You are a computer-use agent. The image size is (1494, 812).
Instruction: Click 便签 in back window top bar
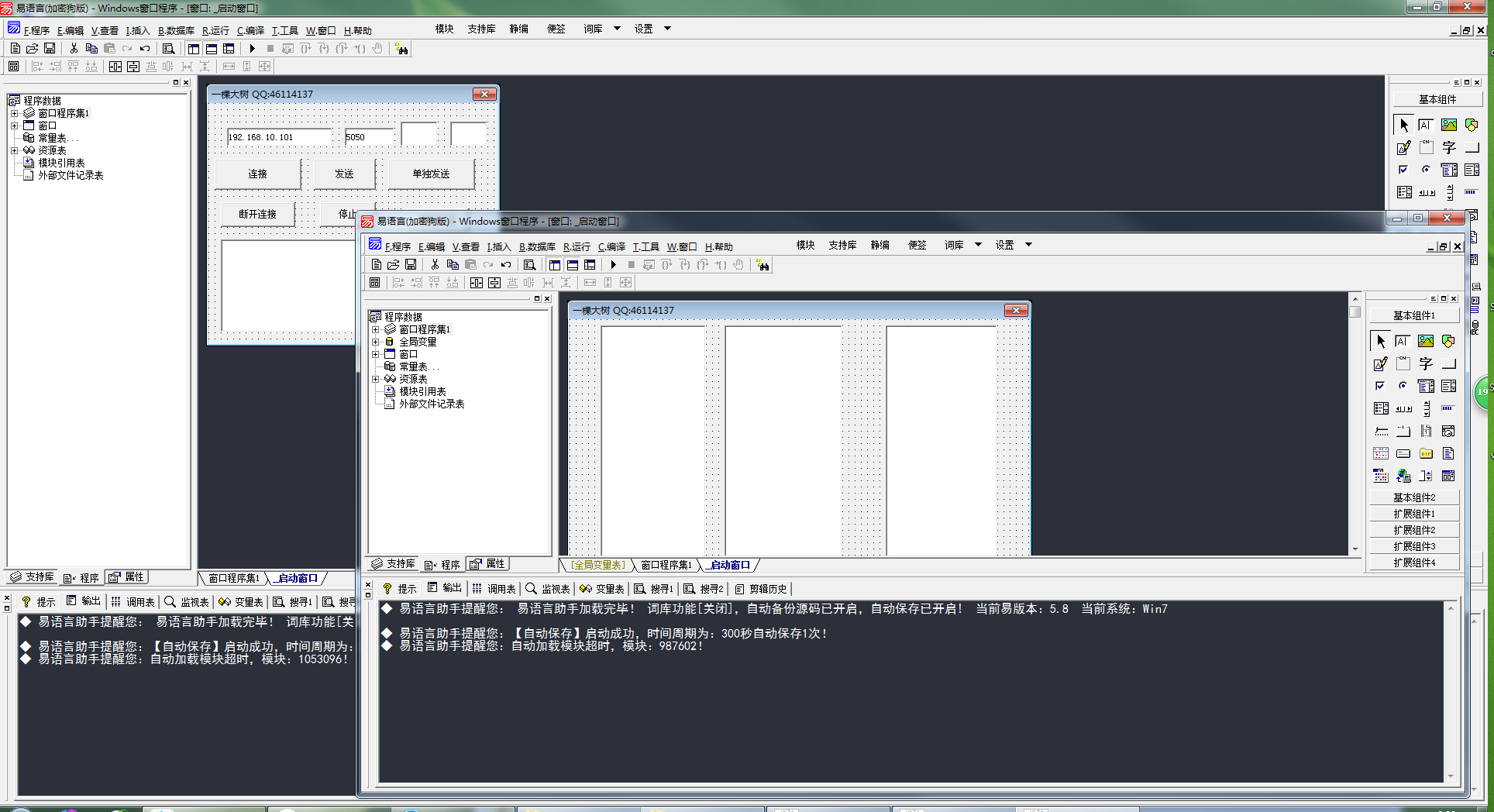(556, 29)
